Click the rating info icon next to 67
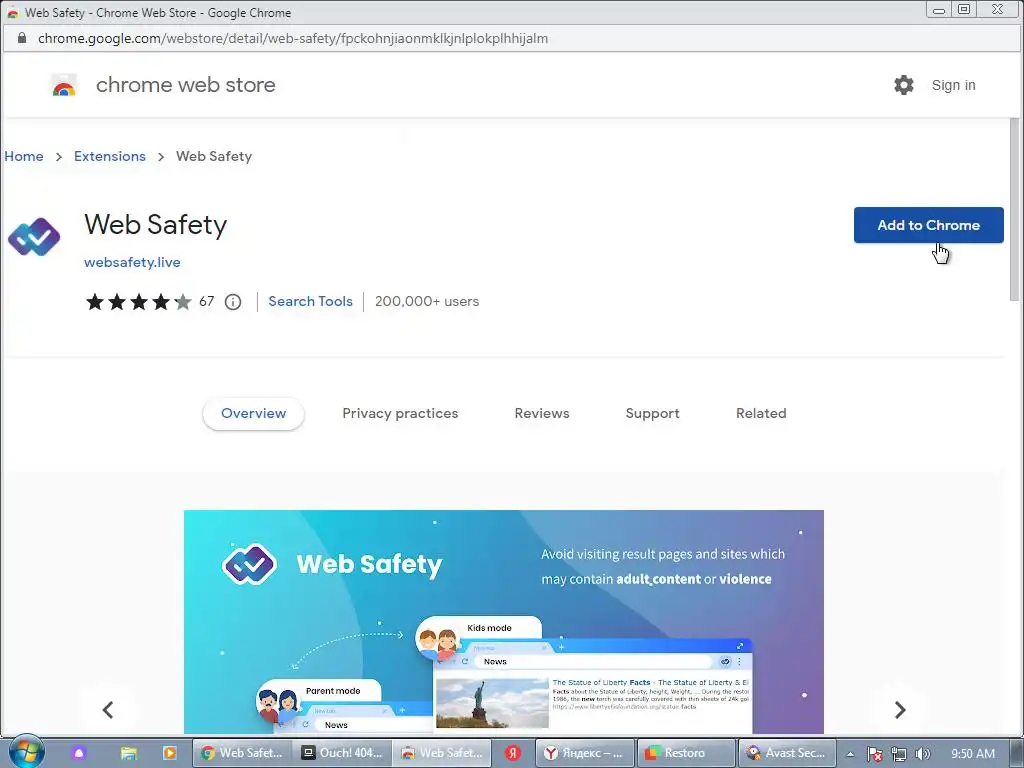 233,302
